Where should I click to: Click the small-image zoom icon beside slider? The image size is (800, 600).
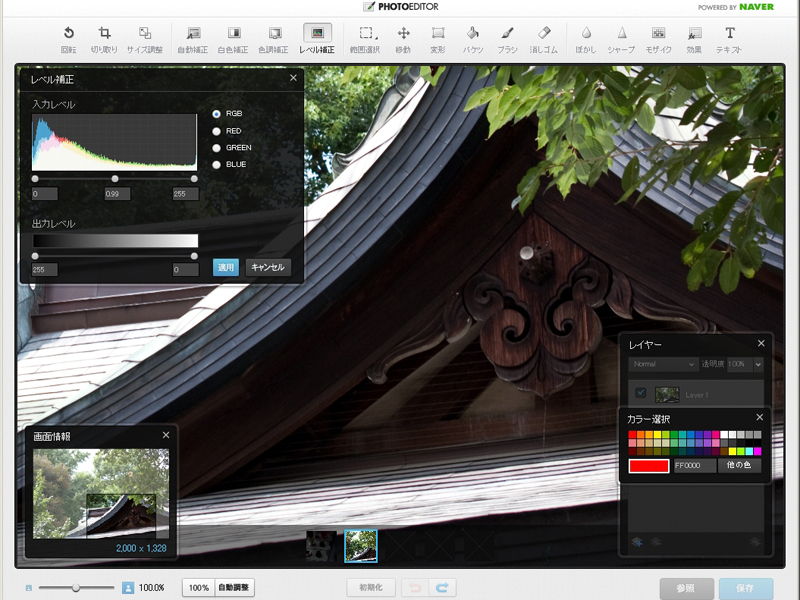coord(29,588)
